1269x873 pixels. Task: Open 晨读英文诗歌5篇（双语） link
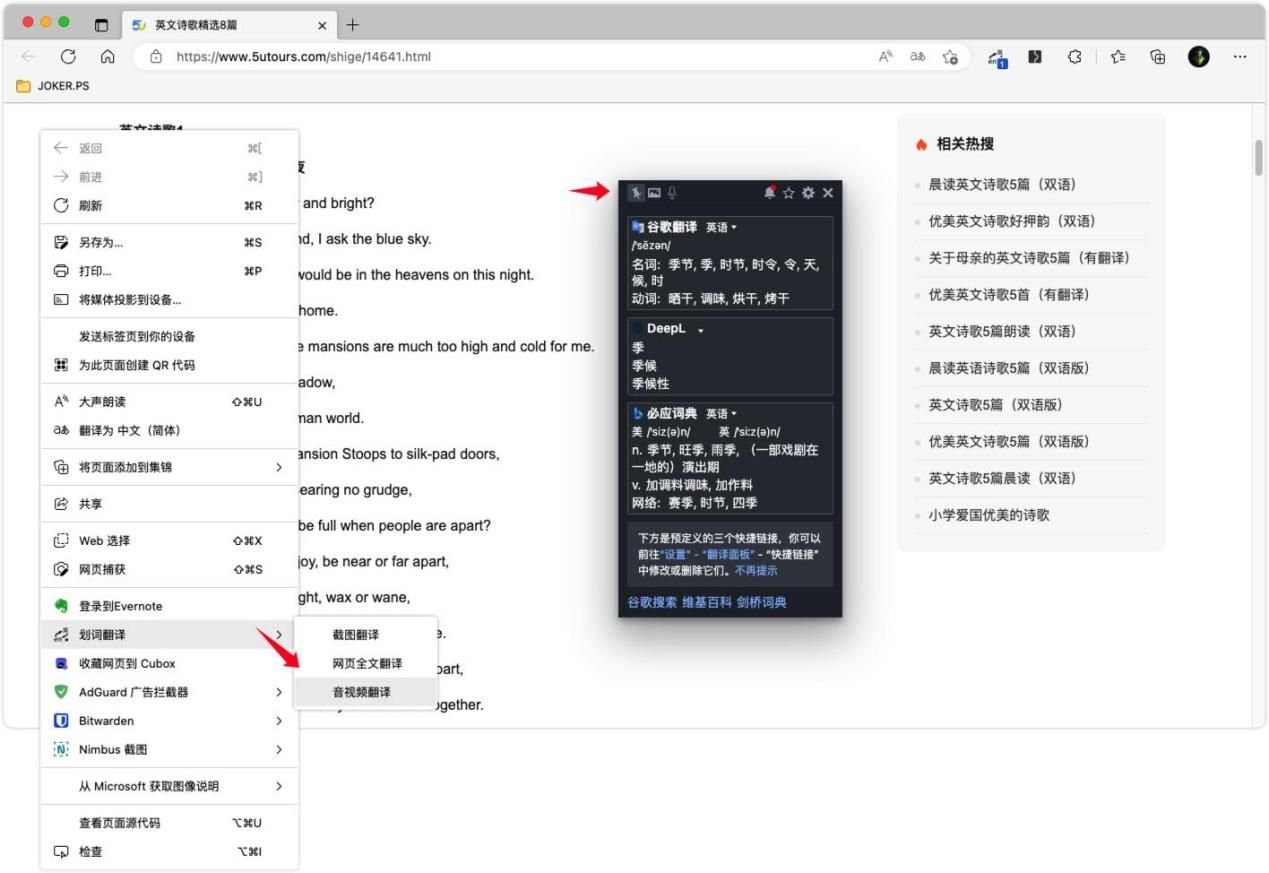pos(1002,185)
